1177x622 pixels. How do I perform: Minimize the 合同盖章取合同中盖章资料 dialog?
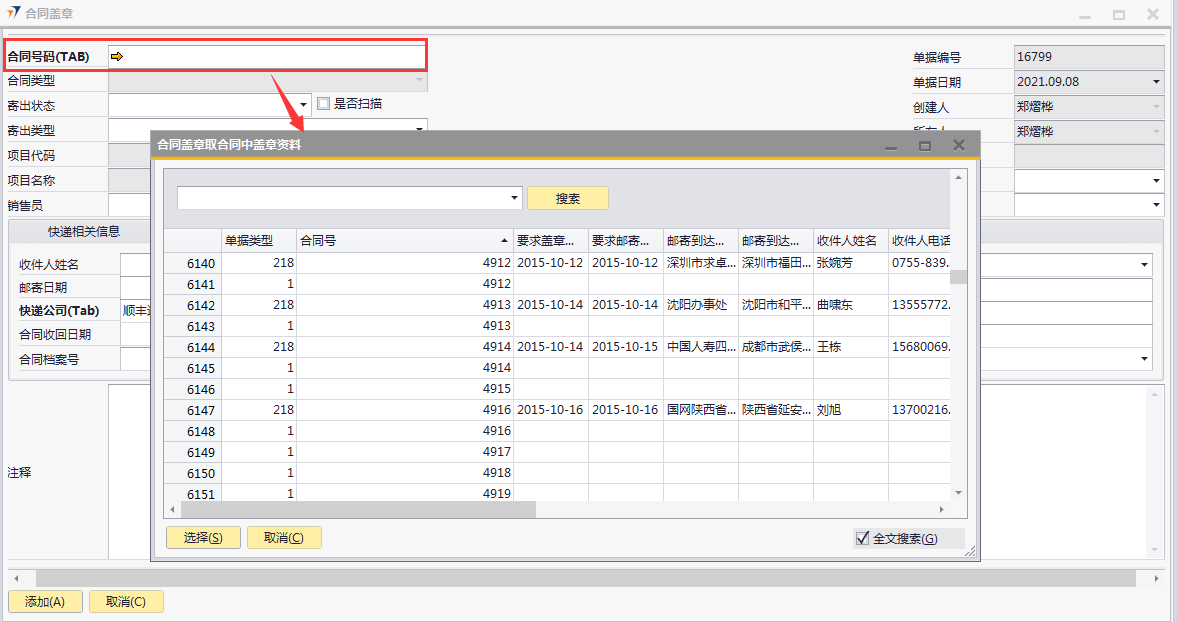coord(890,146)
